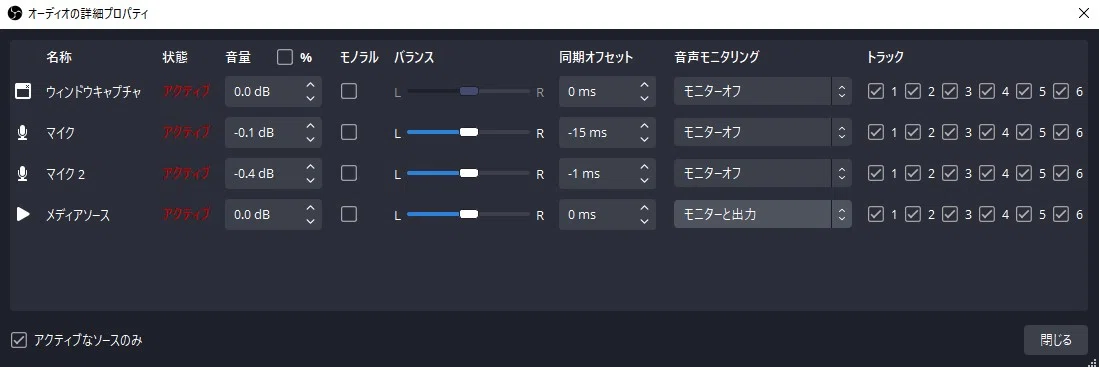Uncheck track 3 for メディアソース
The height and width of the screenshot is (367, 1099).
point(950,214)
